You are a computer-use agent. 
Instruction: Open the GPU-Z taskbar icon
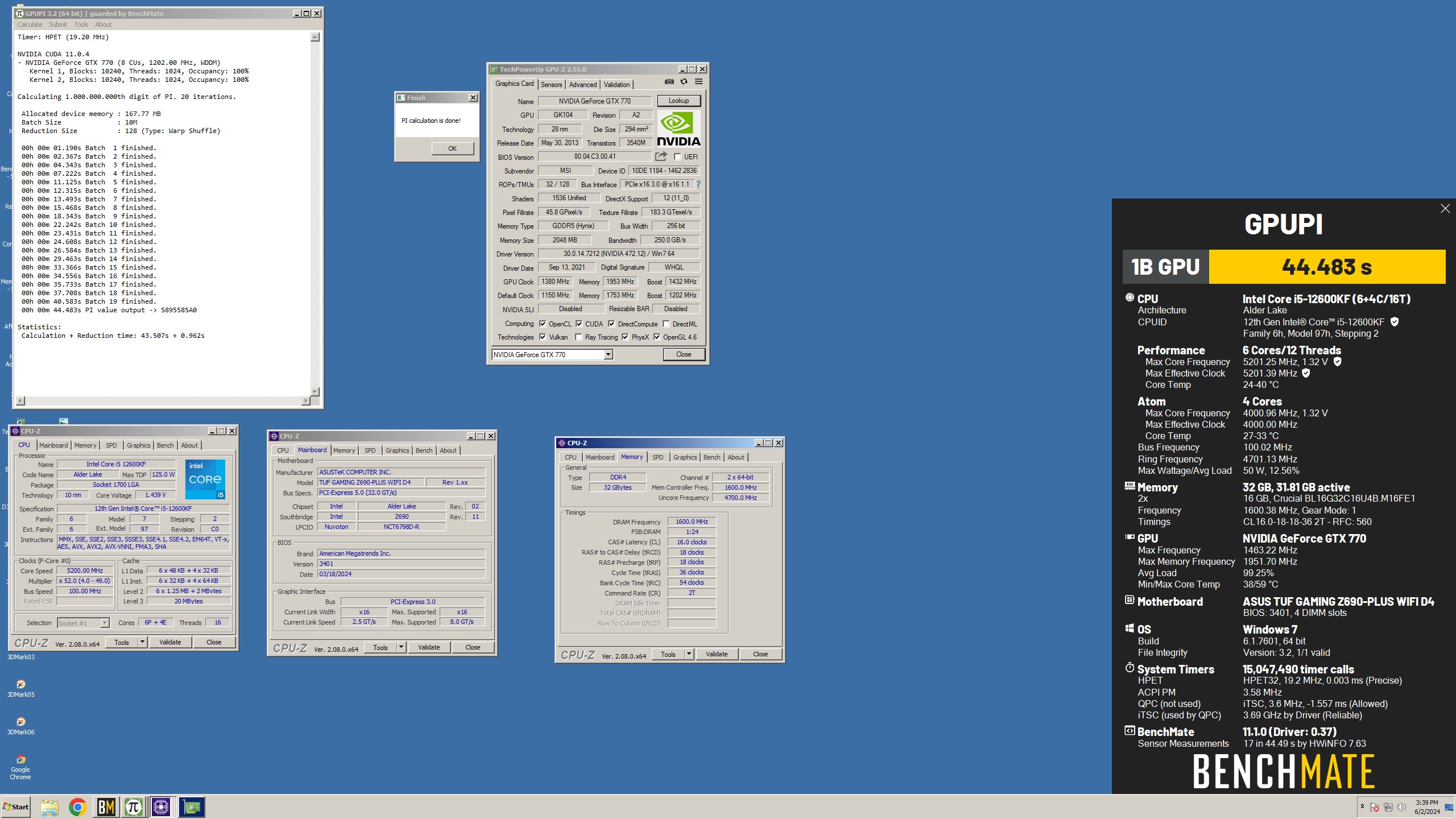coord(192,807)
